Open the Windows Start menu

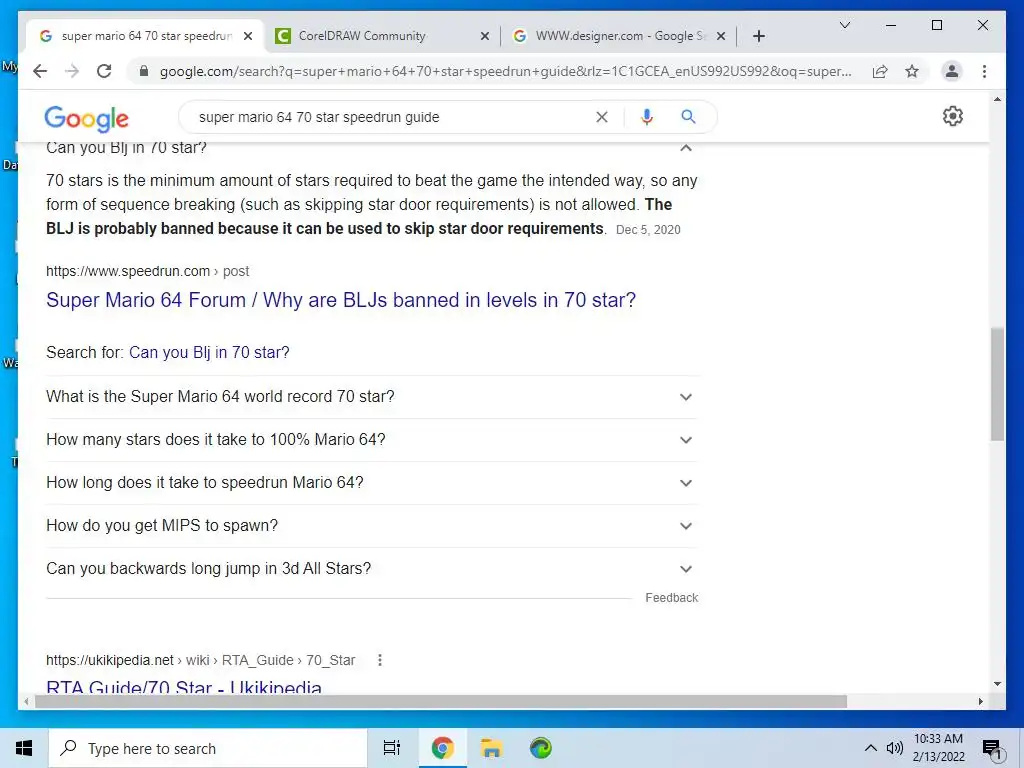click(x=24, y=748)
